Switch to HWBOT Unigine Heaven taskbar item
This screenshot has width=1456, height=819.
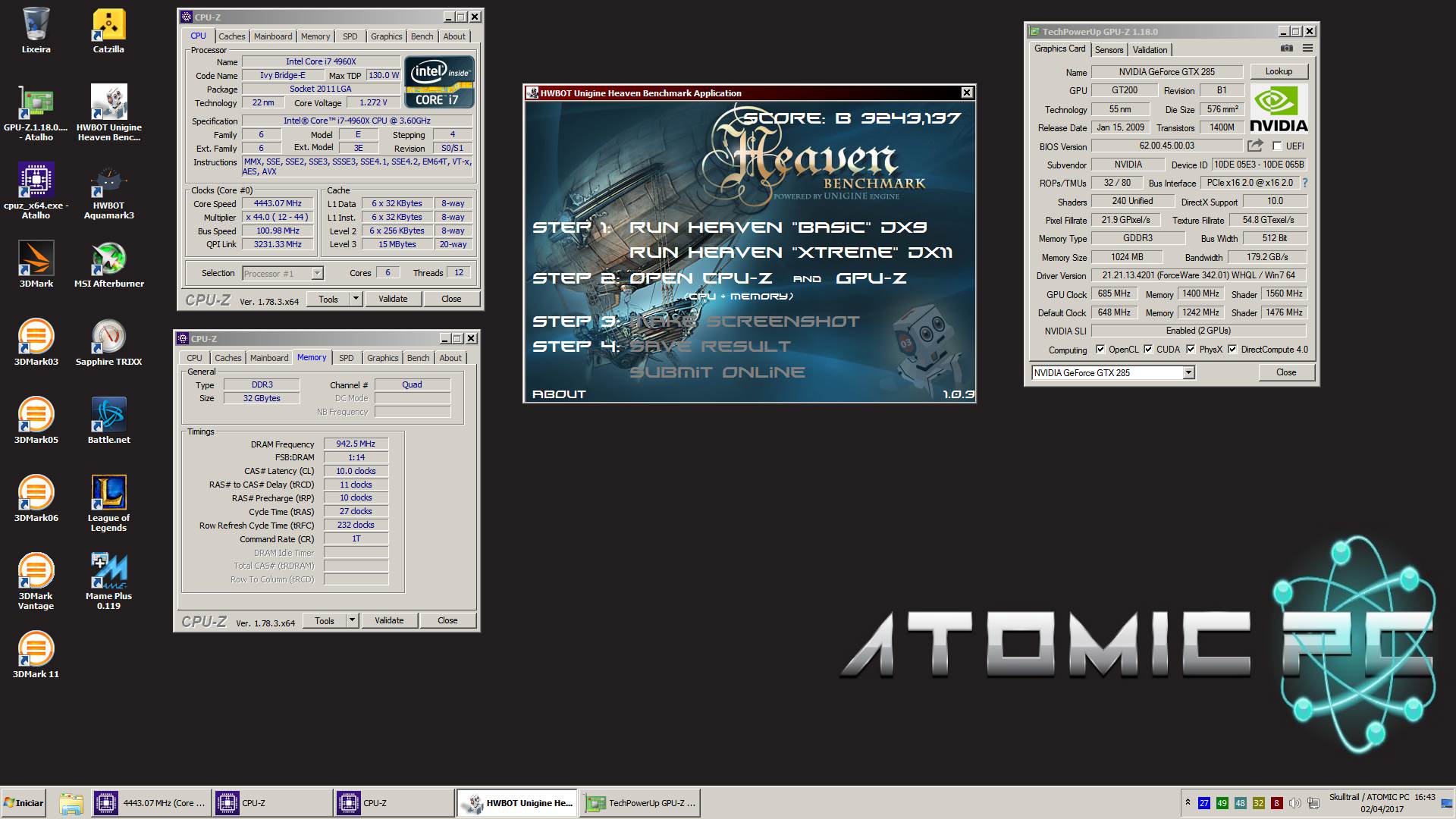click(x=518, y=803)
